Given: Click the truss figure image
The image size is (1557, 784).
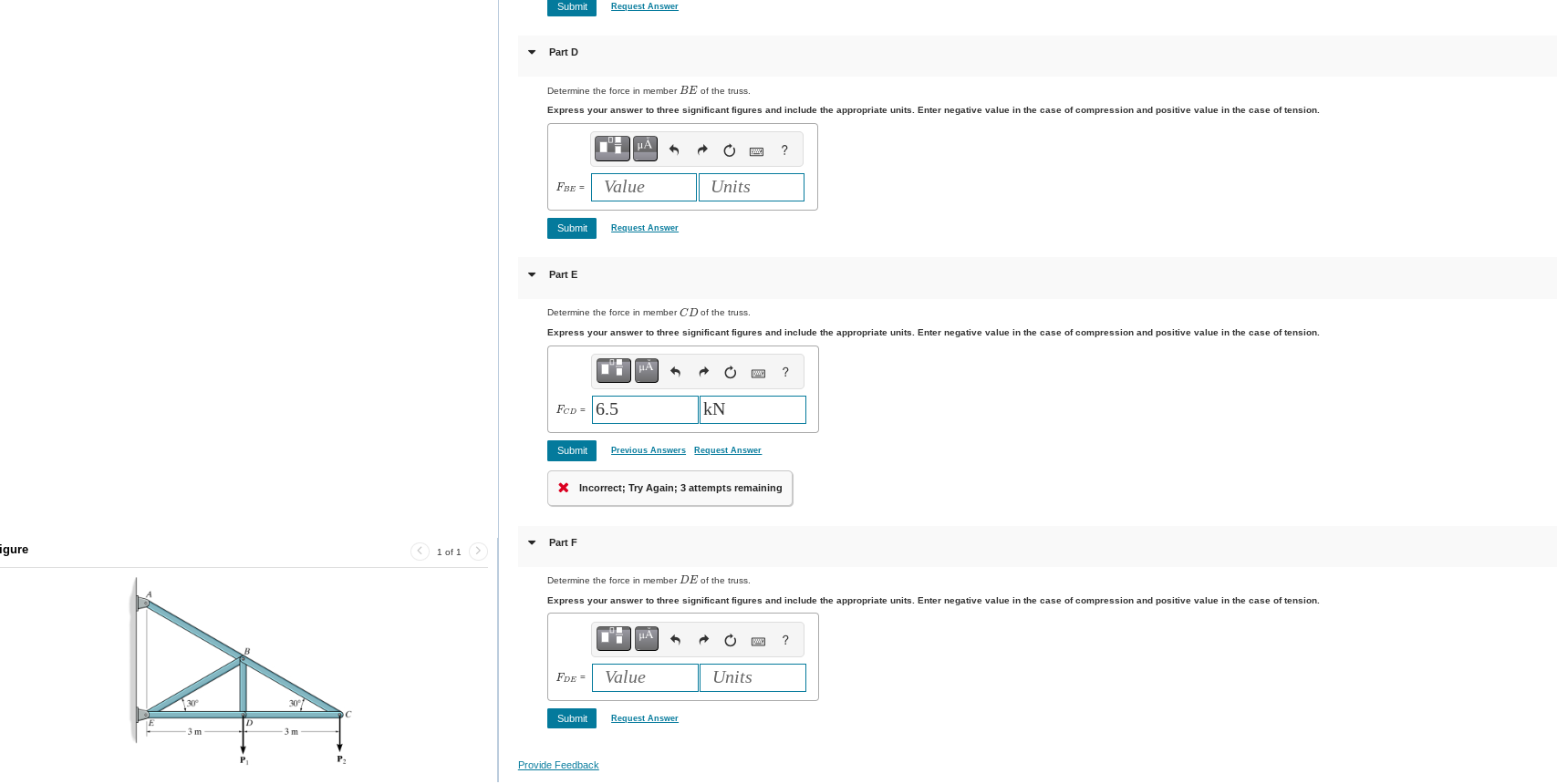Looking at the screenshot, I should click(x=241, y=671).
